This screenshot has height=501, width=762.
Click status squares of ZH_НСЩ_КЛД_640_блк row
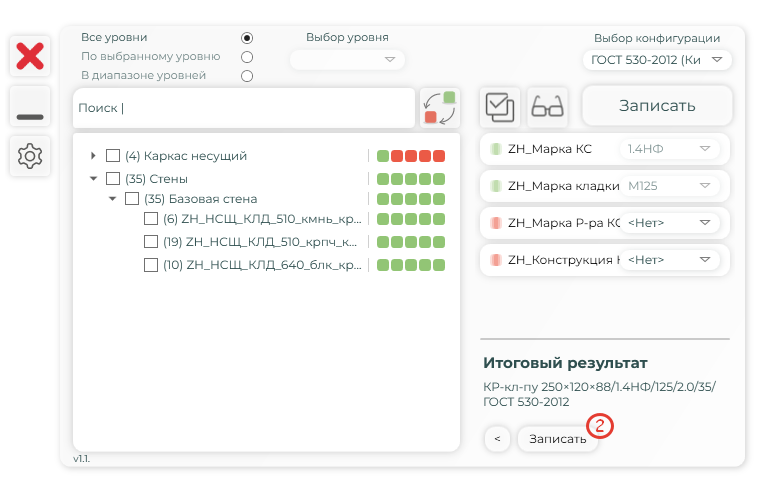[411, 265]
